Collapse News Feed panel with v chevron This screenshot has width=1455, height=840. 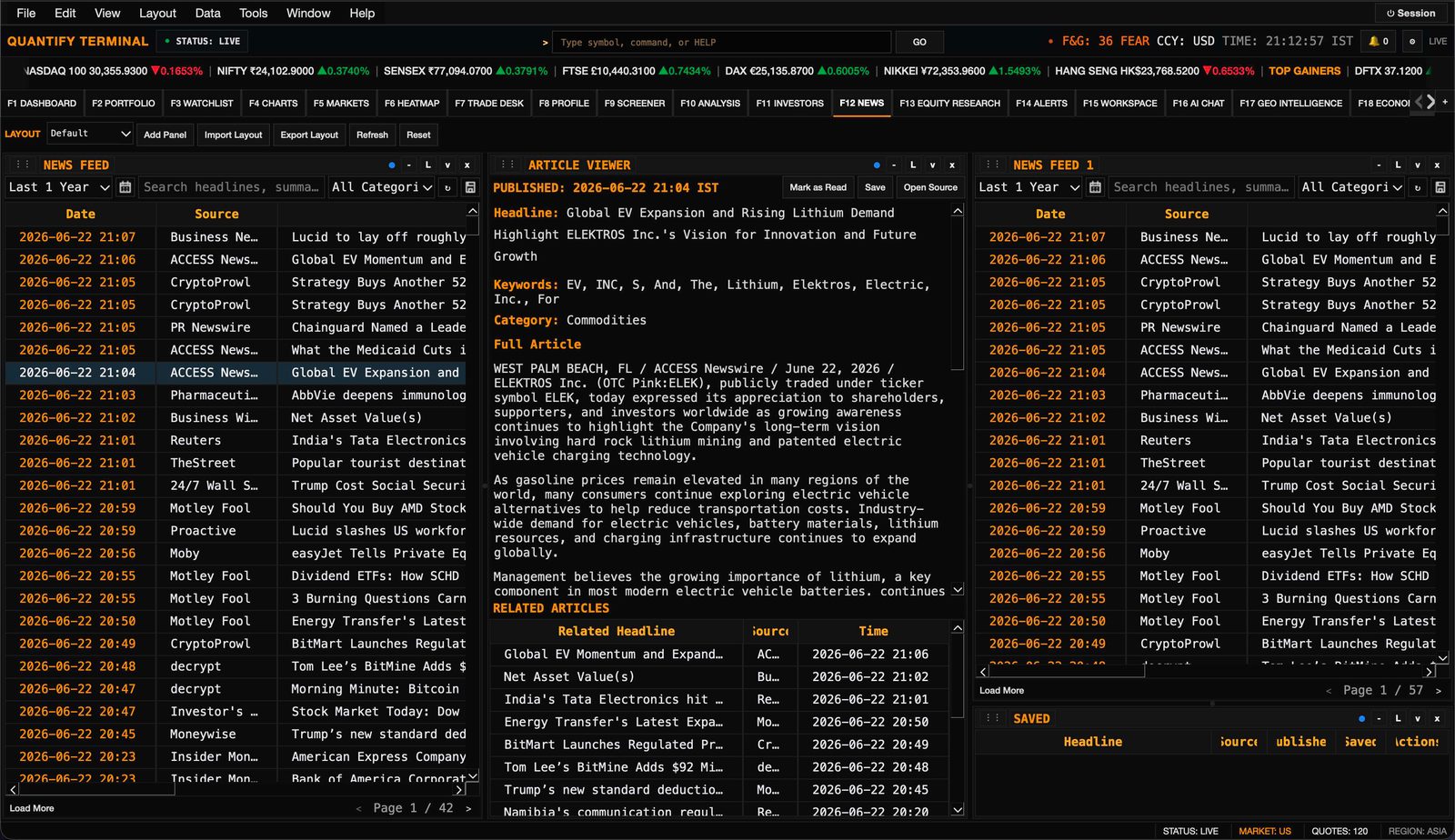click(447, 165)
